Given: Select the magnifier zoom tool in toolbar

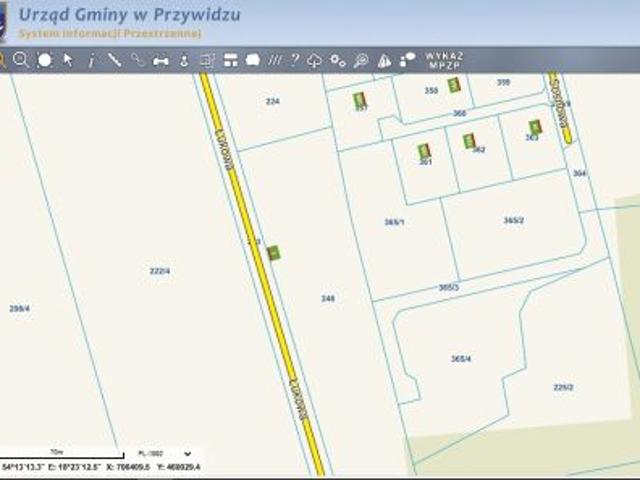Looking at the screenshot, I should [x=21, y=60].
